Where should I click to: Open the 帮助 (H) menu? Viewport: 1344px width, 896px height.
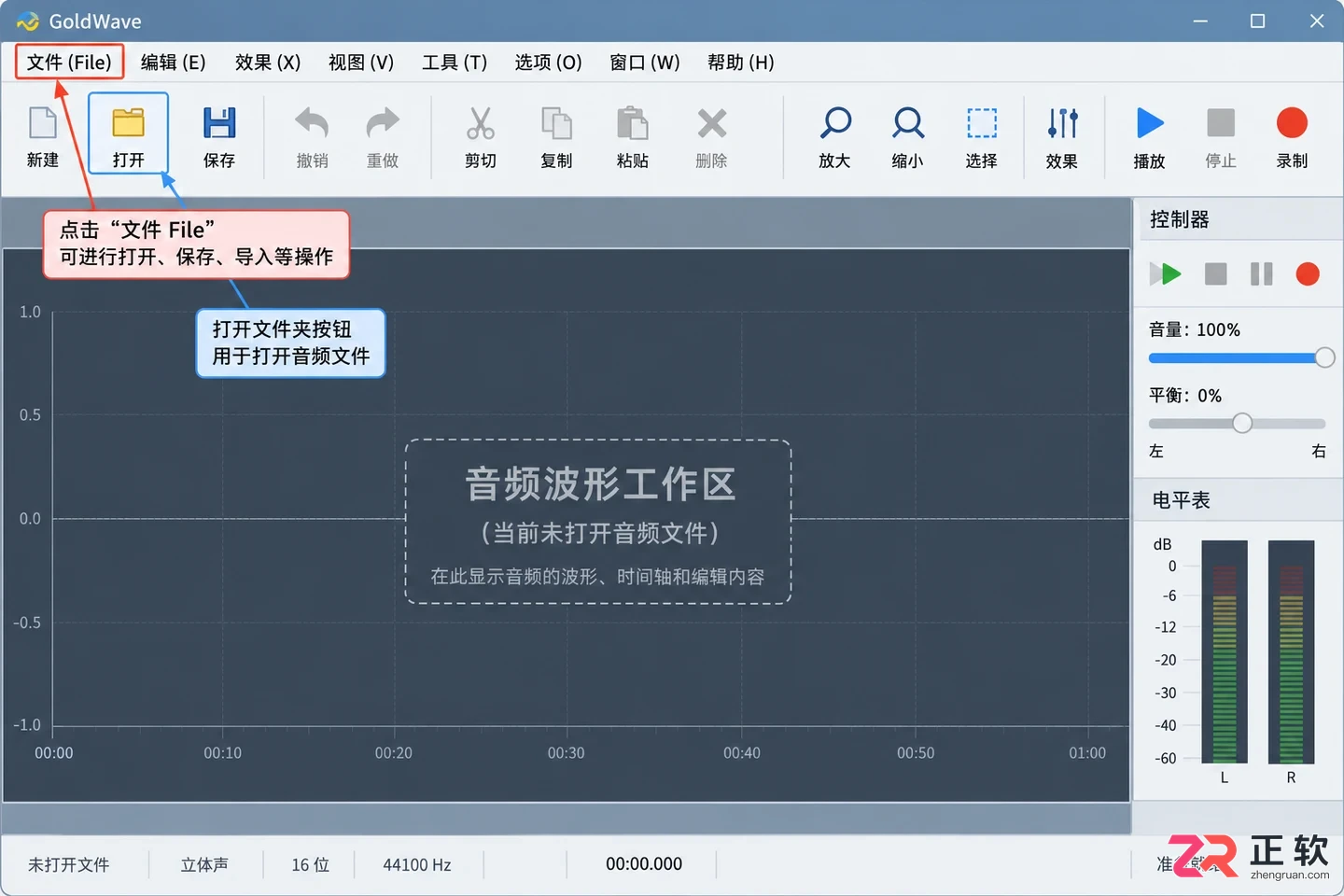pyautogui.click(x=741, y=63)
